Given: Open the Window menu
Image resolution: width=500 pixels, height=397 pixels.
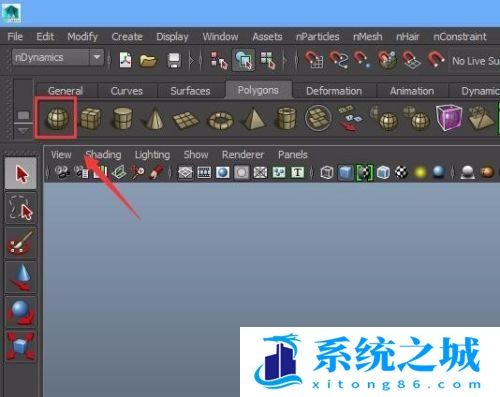Looking at the screenshot, I should 220,36.
